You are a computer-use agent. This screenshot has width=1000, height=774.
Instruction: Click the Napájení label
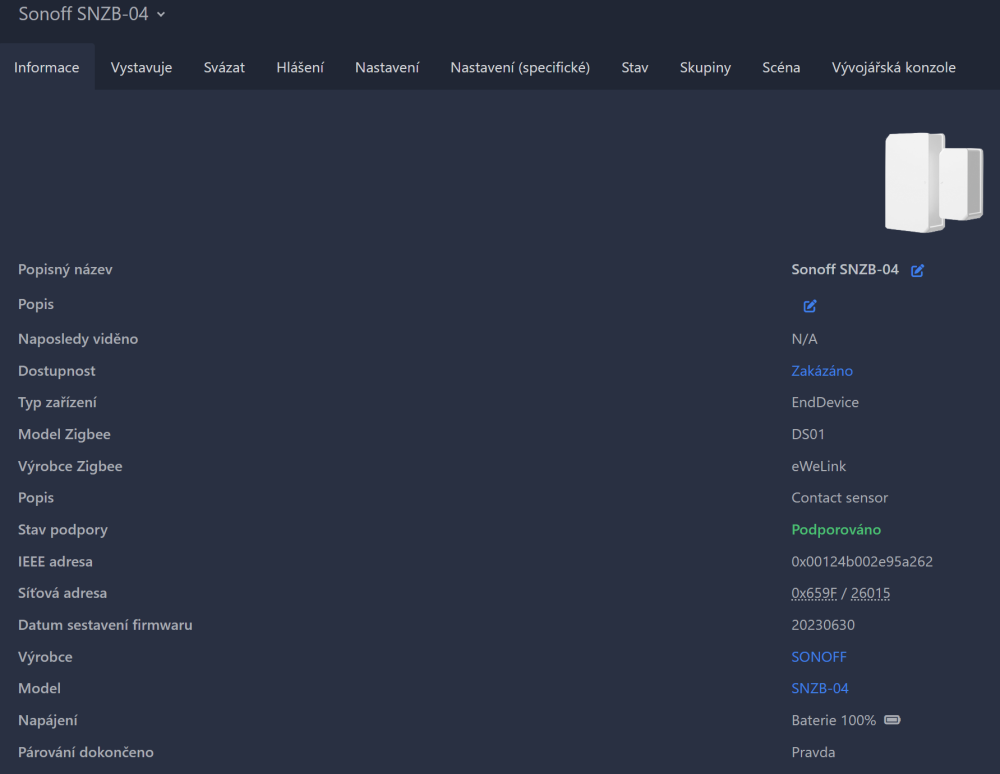pyautogui.click(x=48, y=720)
